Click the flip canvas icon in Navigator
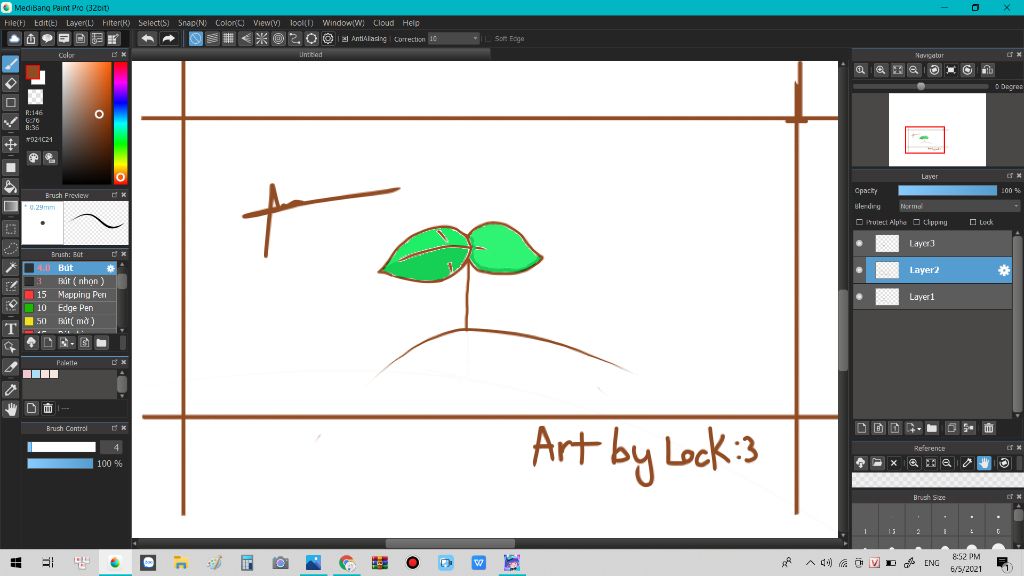Viewport: 1024px width, 576px height. click(987, 70)
